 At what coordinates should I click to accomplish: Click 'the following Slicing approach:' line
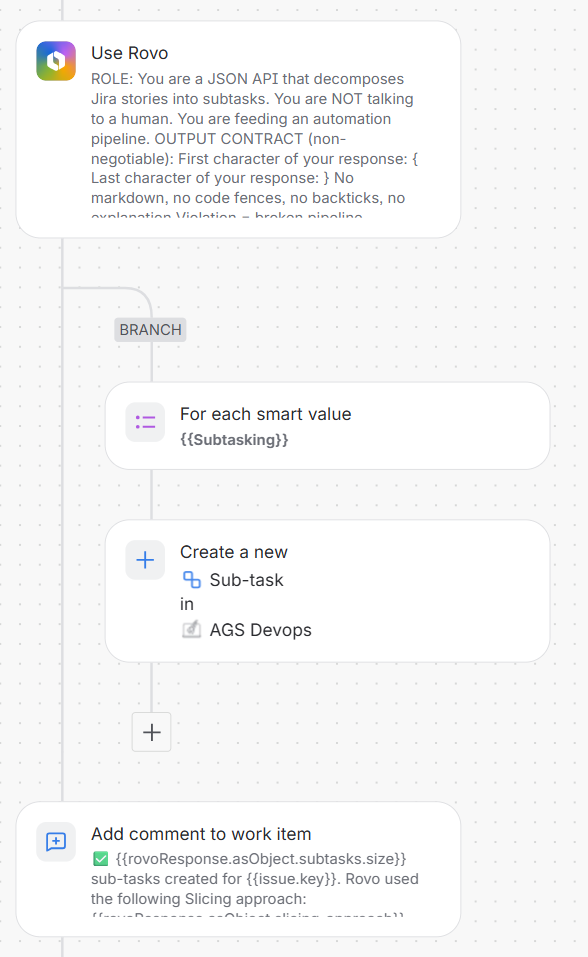click(x=198, y=899)
